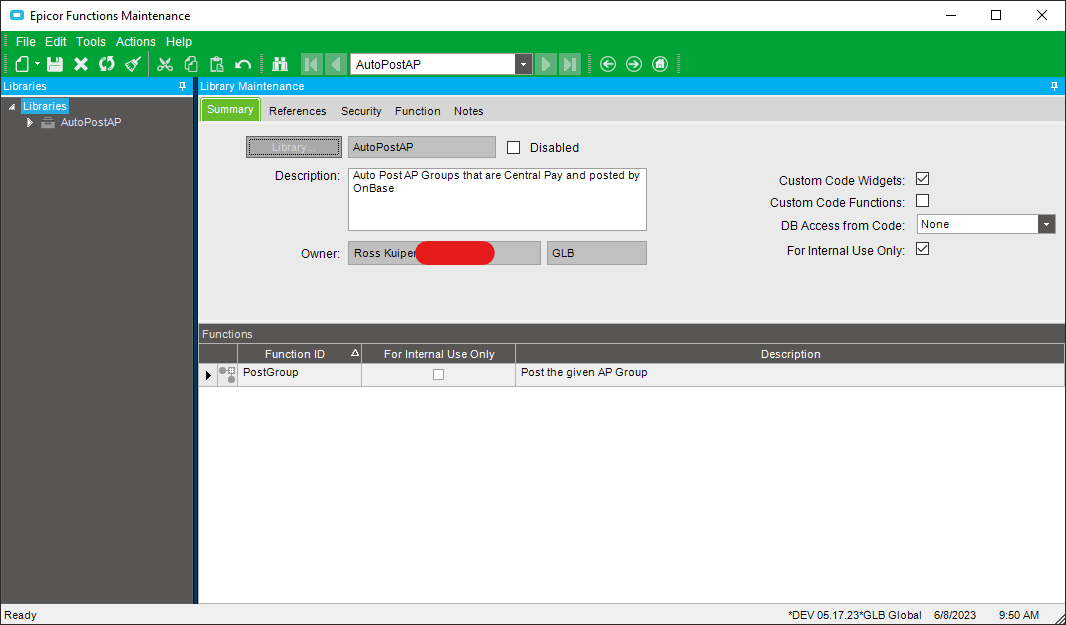
Task: Click '*DEV 05.17.23*GLB Global' status entry
Action: tap(855, 615)
